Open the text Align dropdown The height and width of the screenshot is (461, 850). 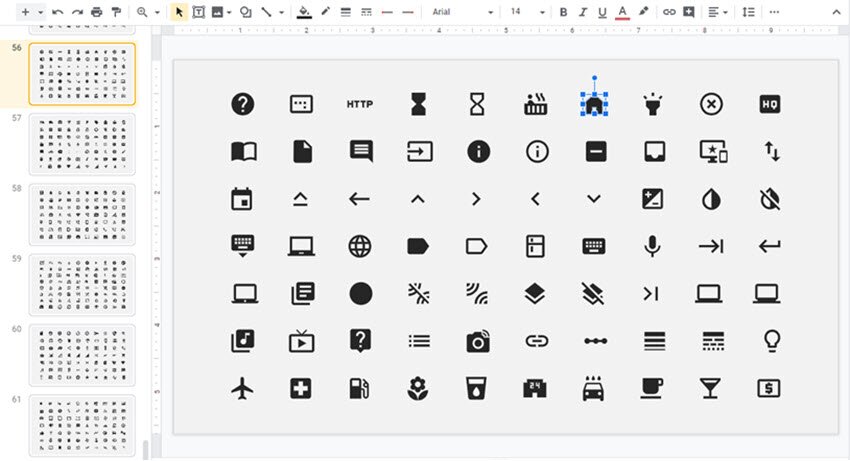[717, 12]
